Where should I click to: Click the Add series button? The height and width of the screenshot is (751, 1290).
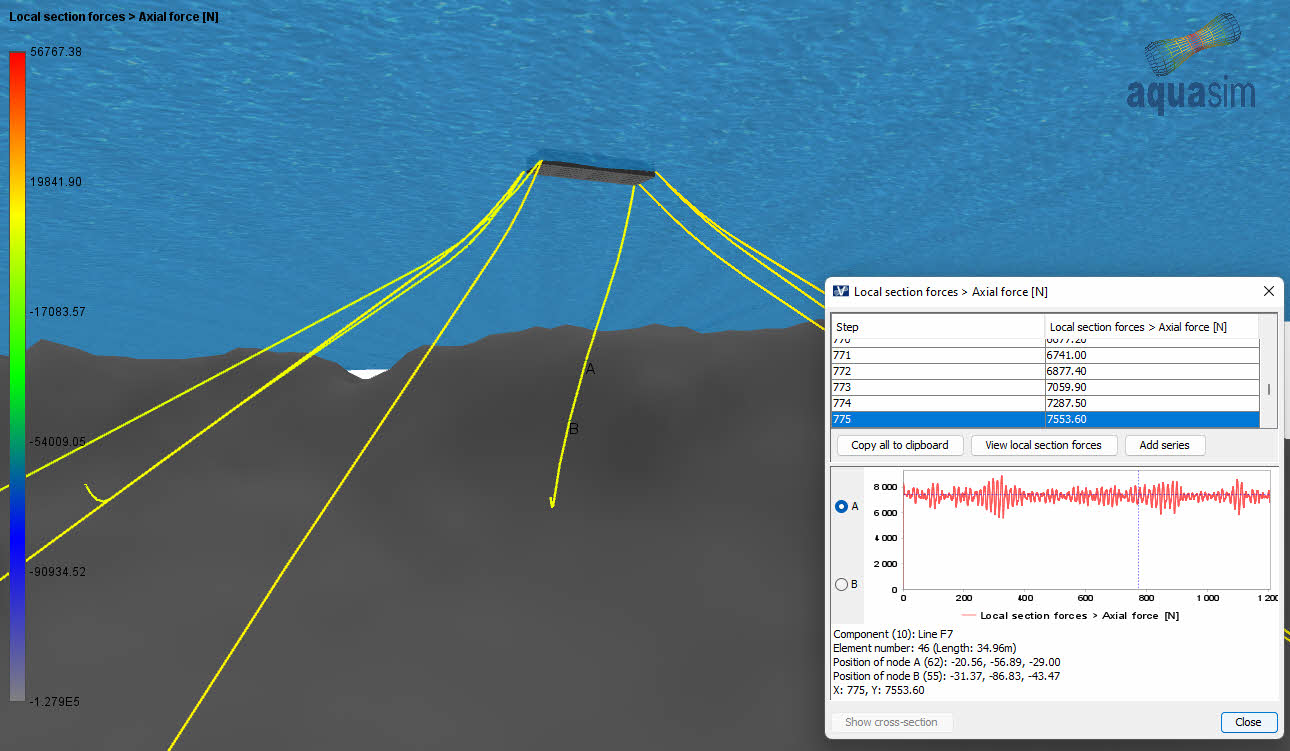click(x=1165, y=445)
